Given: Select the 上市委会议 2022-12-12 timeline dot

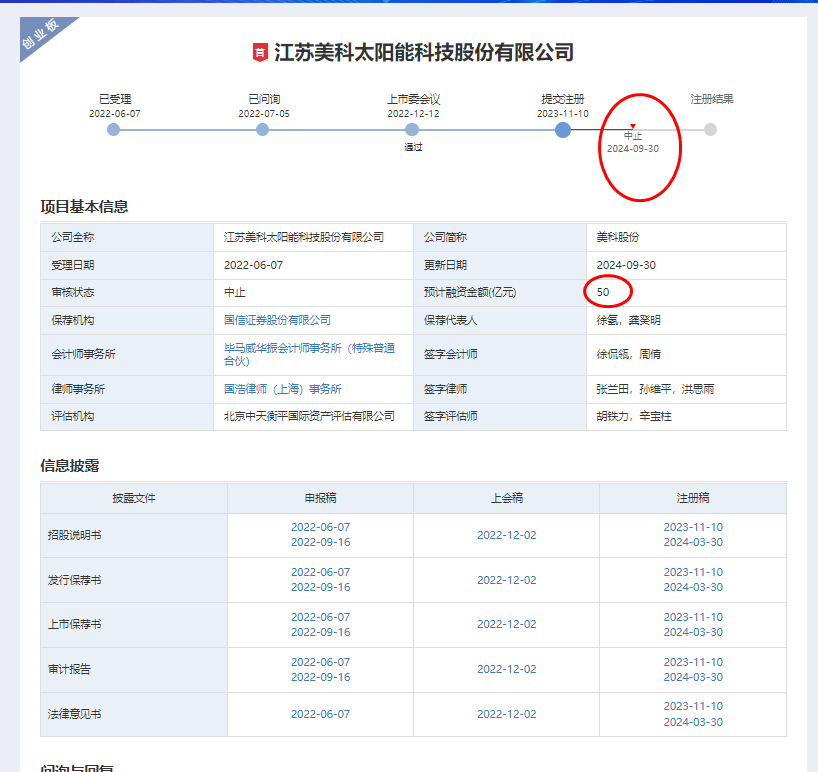Looking at the screenshot, I should 412,129.
